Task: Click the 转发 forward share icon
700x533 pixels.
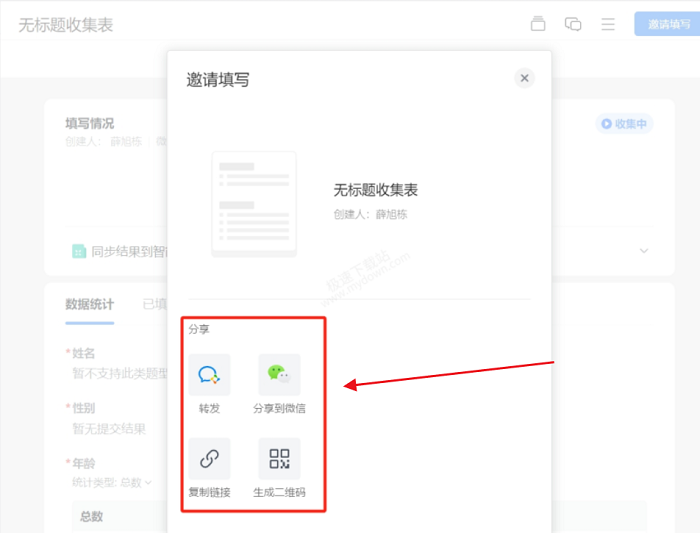Action: [209, 375]
